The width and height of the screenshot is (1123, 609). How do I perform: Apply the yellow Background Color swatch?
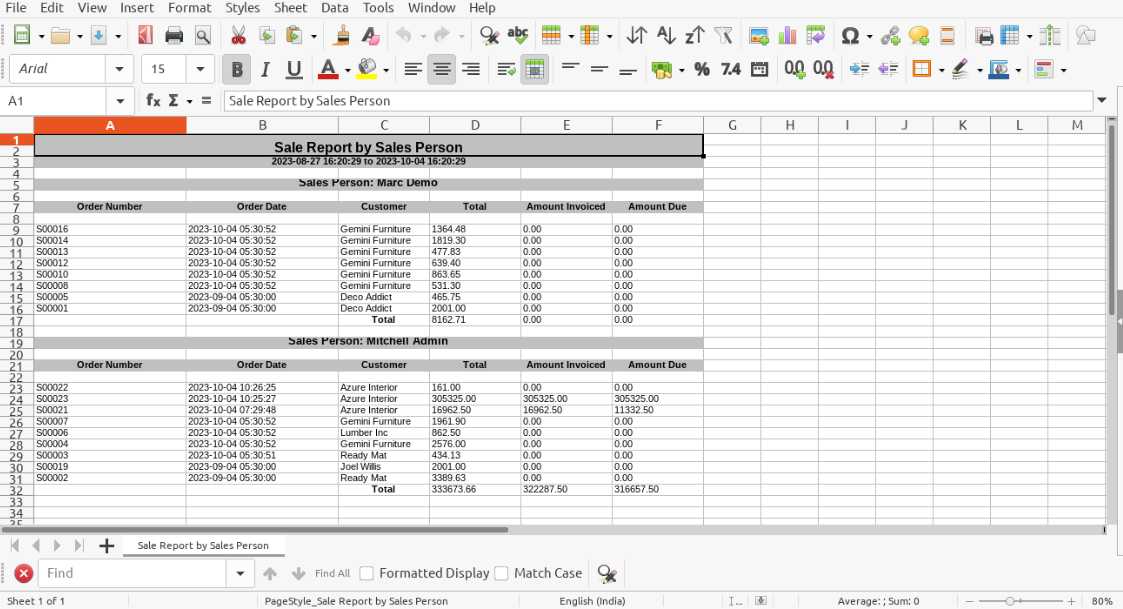(x=367, y=69)
